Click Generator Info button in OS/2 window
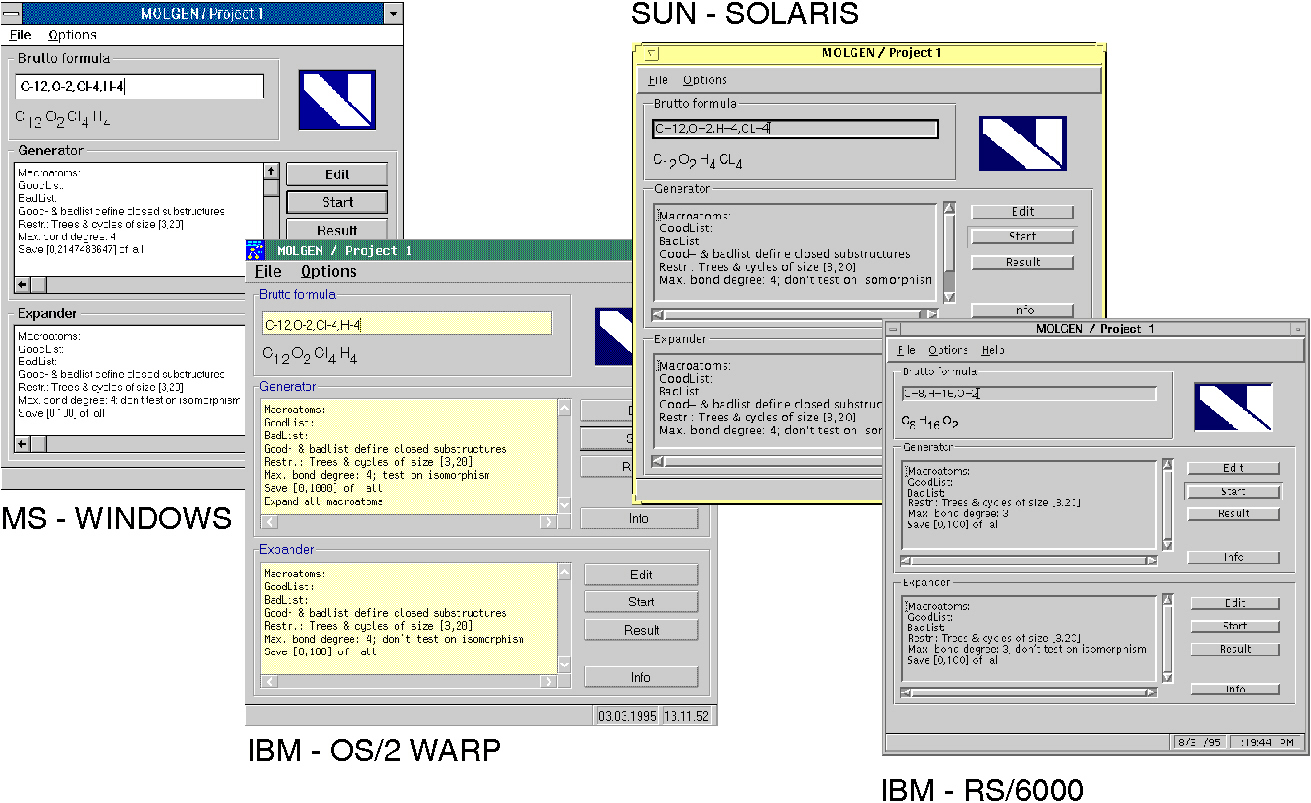1311x803 pixels. coord(639,518)
